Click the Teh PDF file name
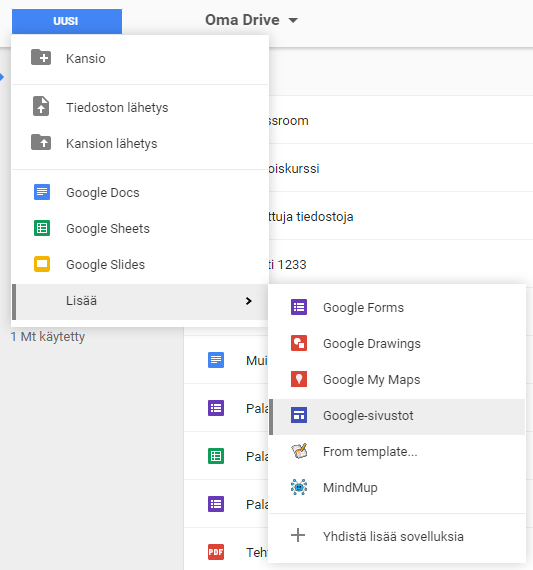Image resolution: width=533 pixels, height=570 pixels. click(257, 553)
